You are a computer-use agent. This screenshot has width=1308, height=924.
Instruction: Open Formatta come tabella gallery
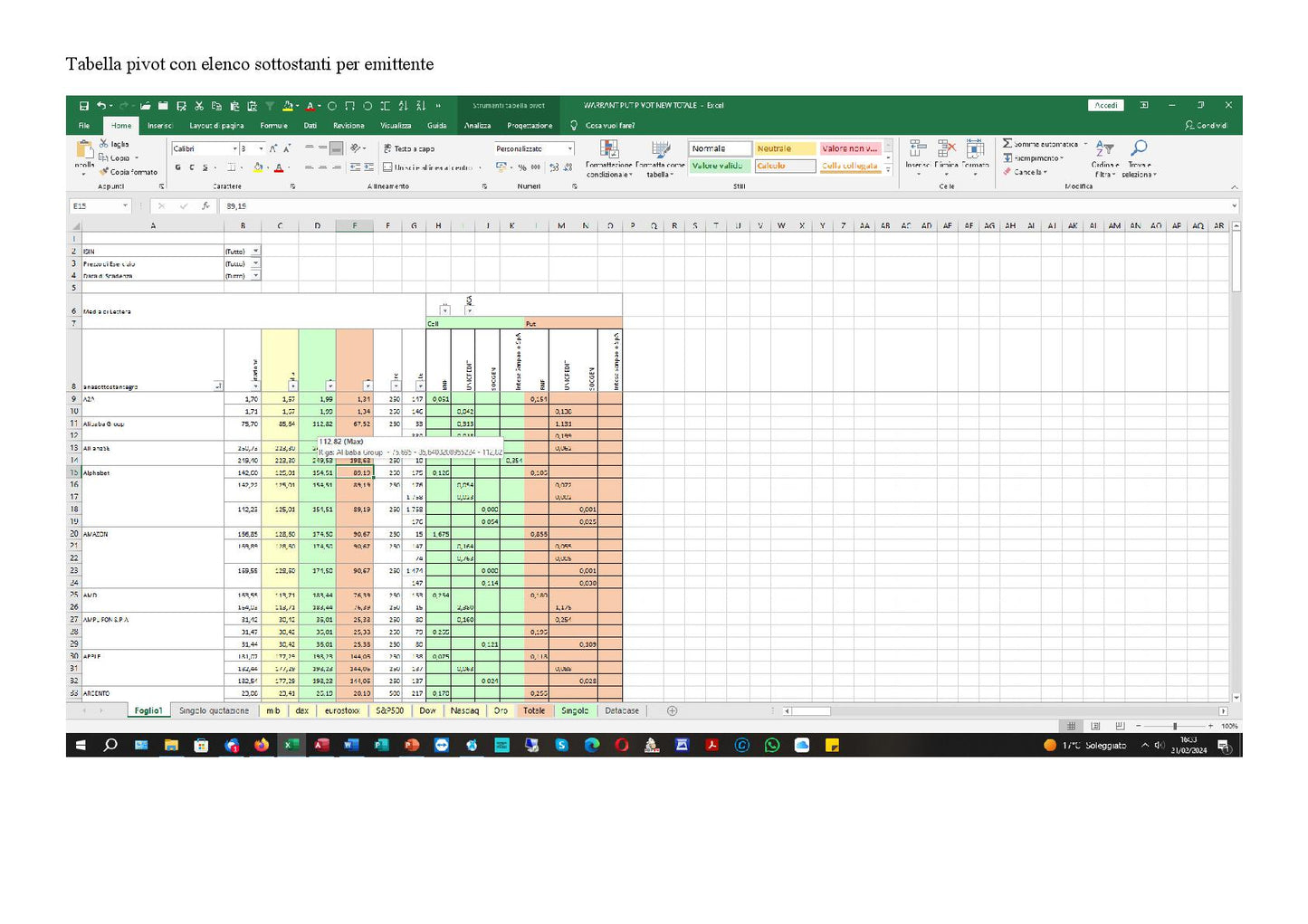(660, 157)
